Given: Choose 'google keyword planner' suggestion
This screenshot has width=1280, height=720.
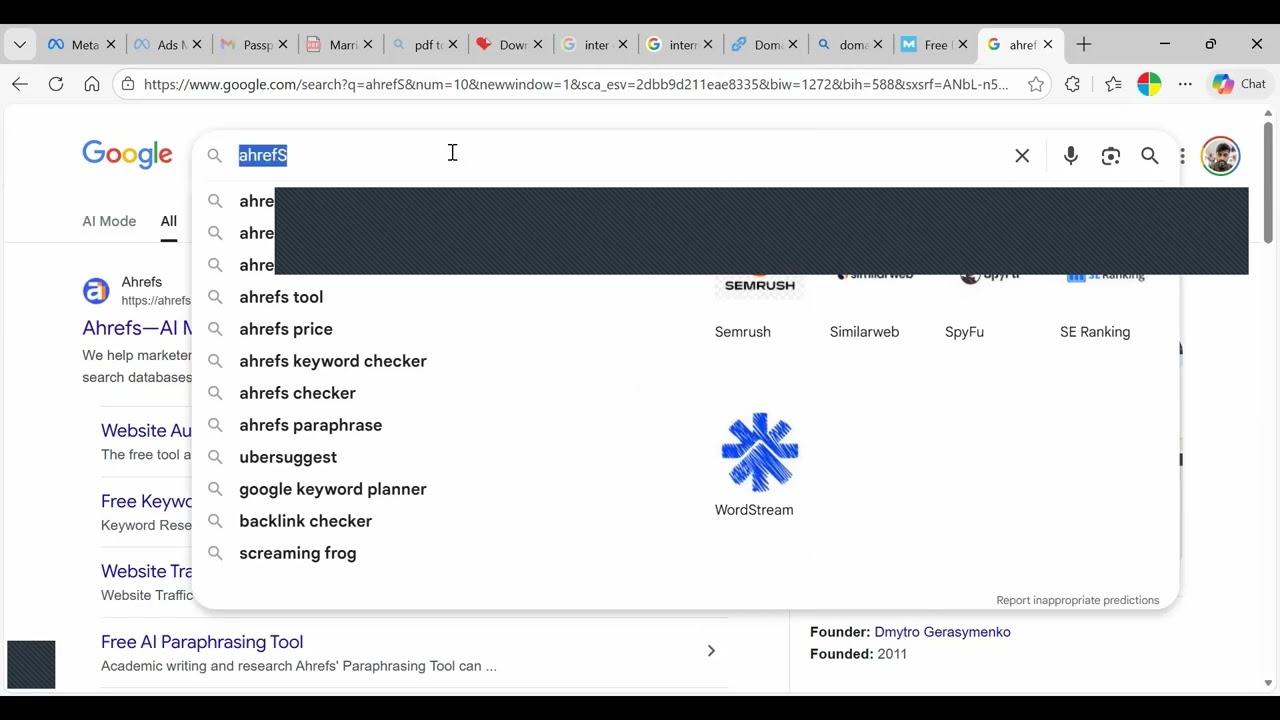Looking at the screenshot, I should click(x=333, y=489).
